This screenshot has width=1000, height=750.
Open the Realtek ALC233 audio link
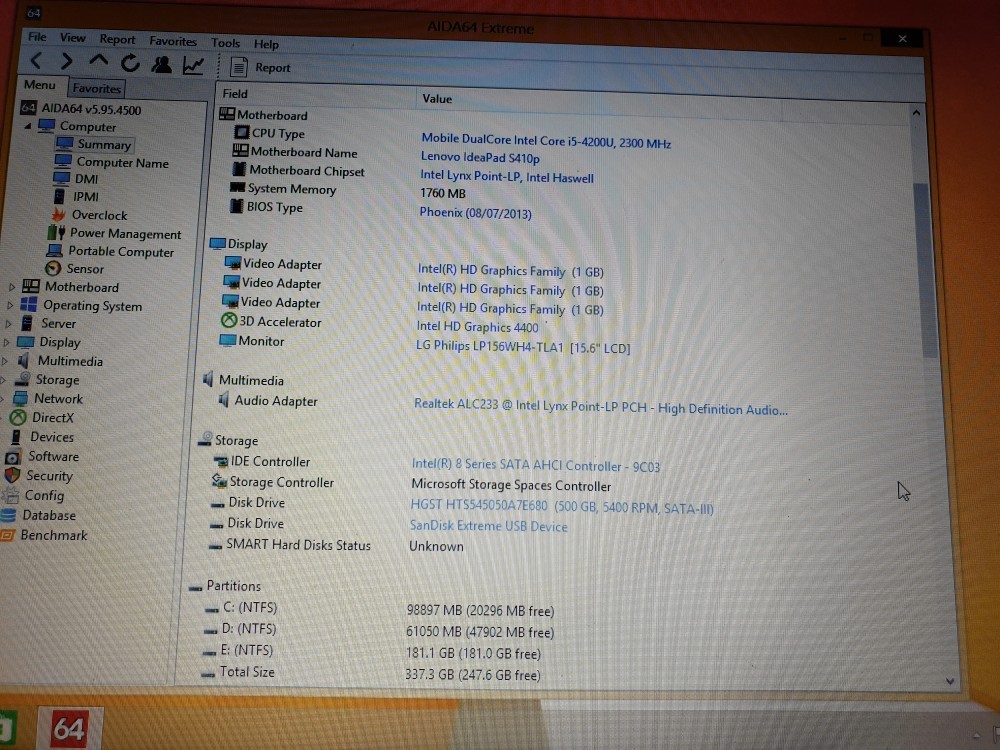601,407
